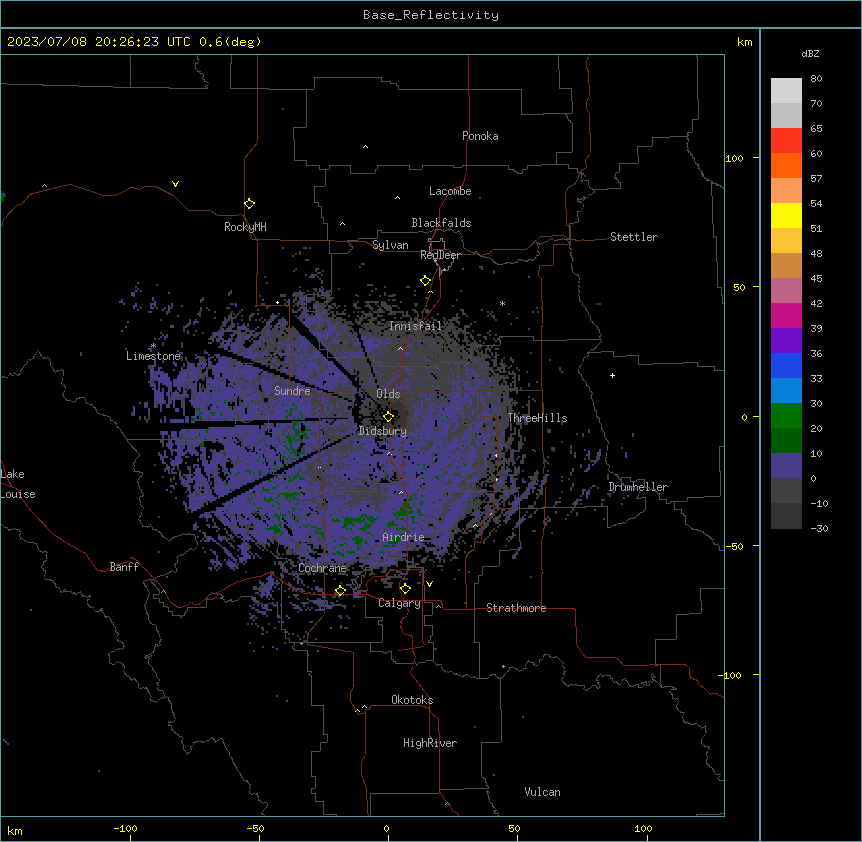
Task: Click the km unit label at top right
Action: coord(744,42)
